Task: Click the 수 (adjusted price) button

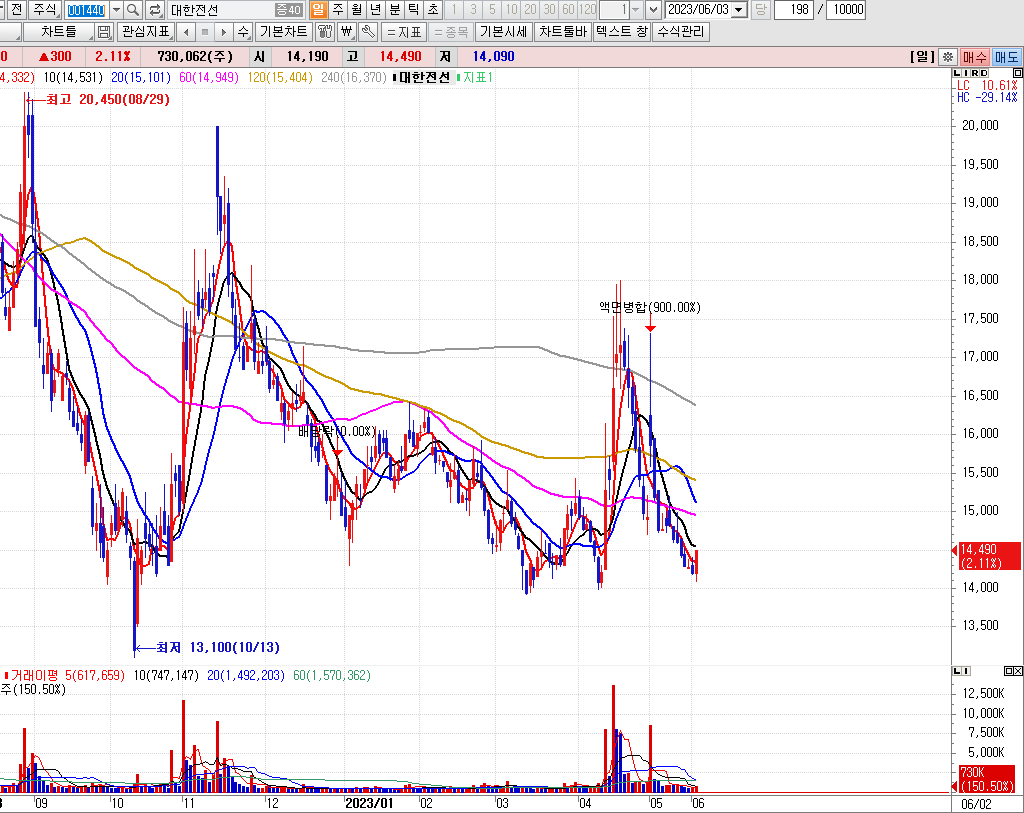Action: tap(243, 31)
